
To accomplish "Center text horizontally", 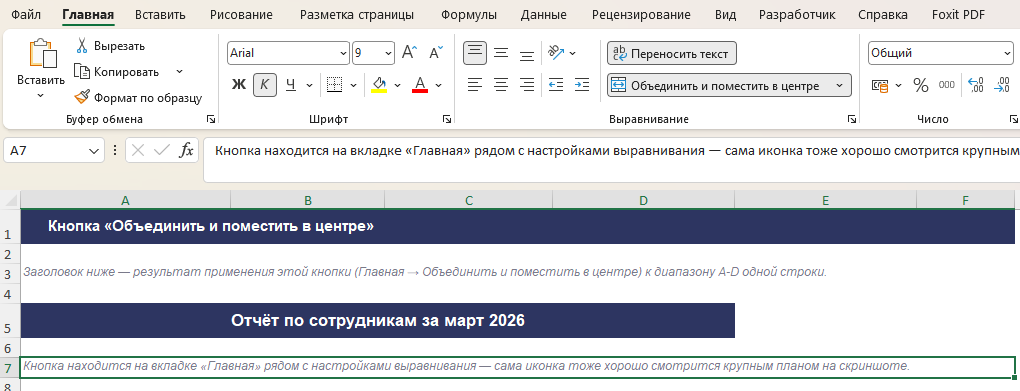I will pos(501,85).
